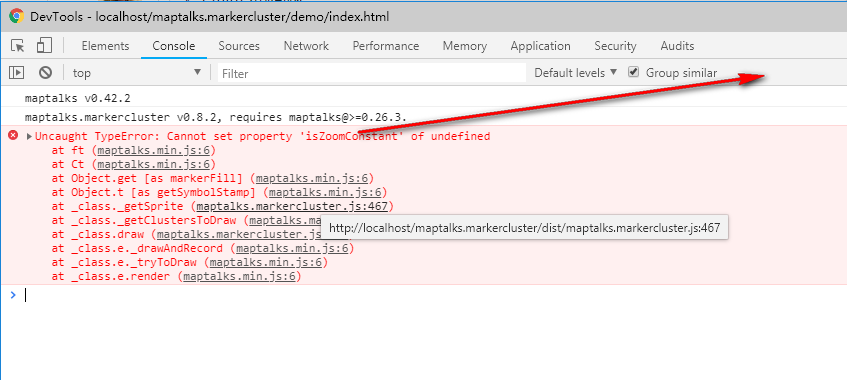This screenshot has width=847, height=380.
Task: Switch to the Performance tab
Action: click(386, 46)
